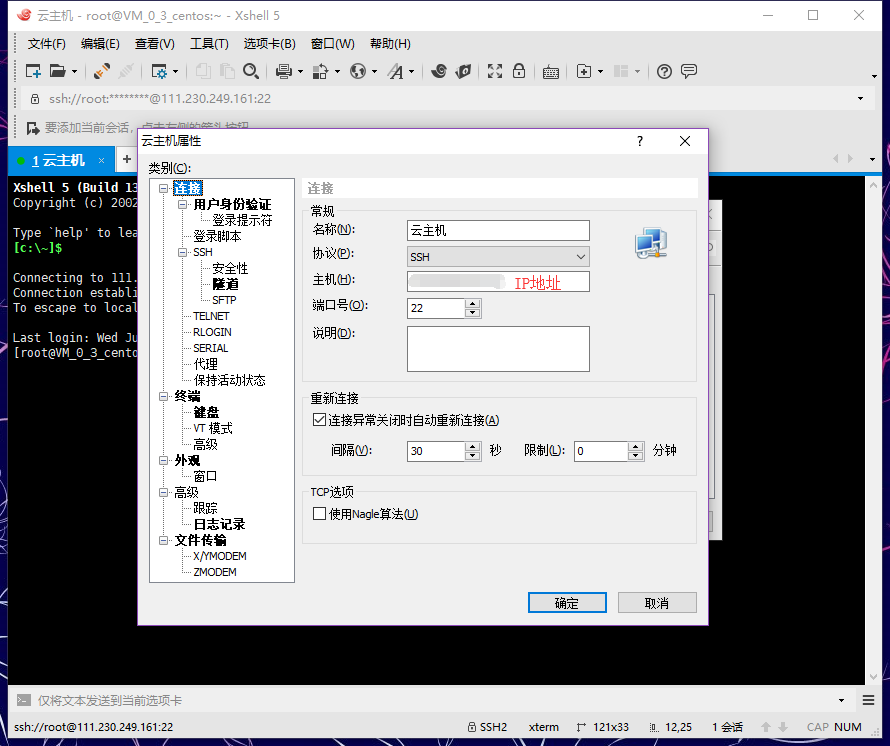
Task: Click the Full screen toolbar icon
Action: (x=495, y=72)
